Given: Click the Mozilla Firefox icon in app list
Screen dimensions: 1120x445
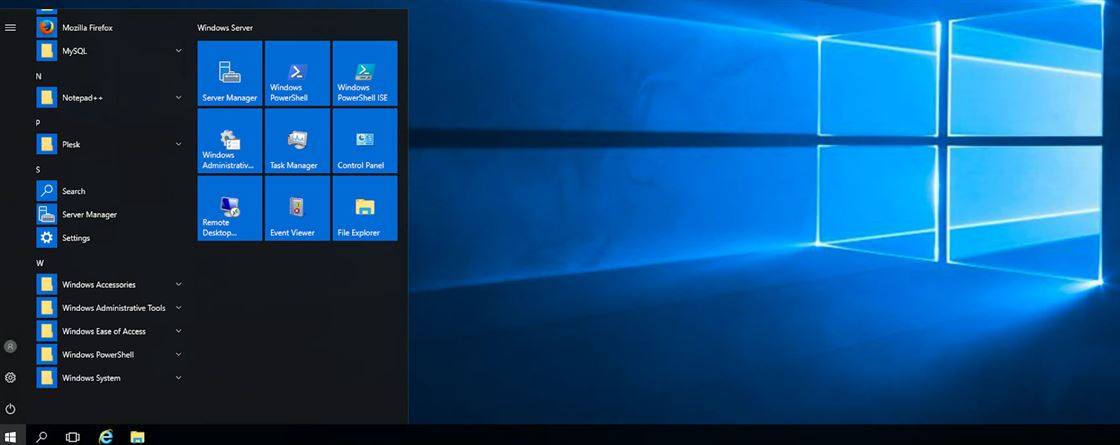Looking at the screenshot, I should coord(46,28).
